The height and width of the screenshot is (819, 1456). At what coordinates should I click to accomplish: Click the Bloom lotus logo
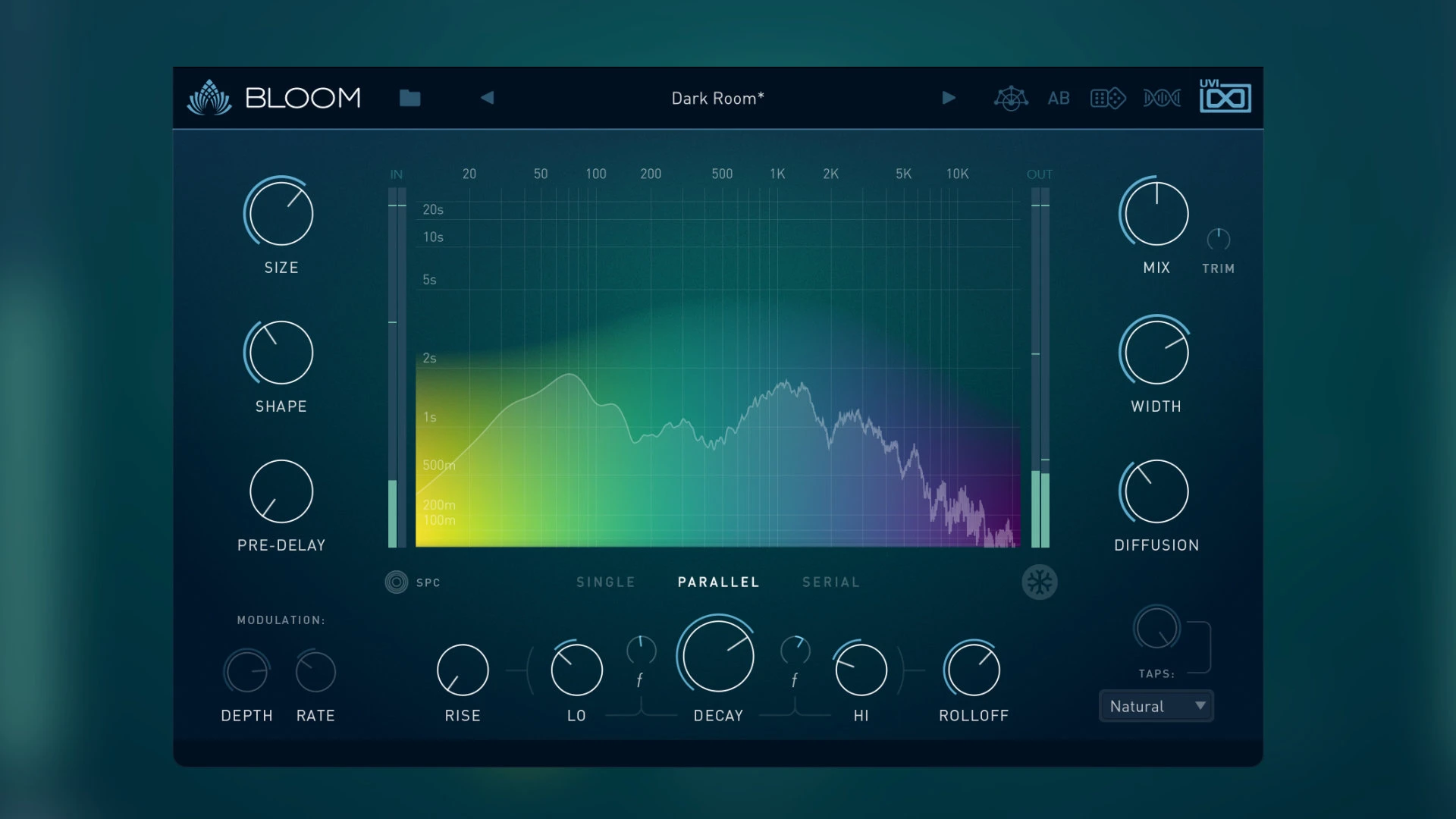[x=209, y=98]
